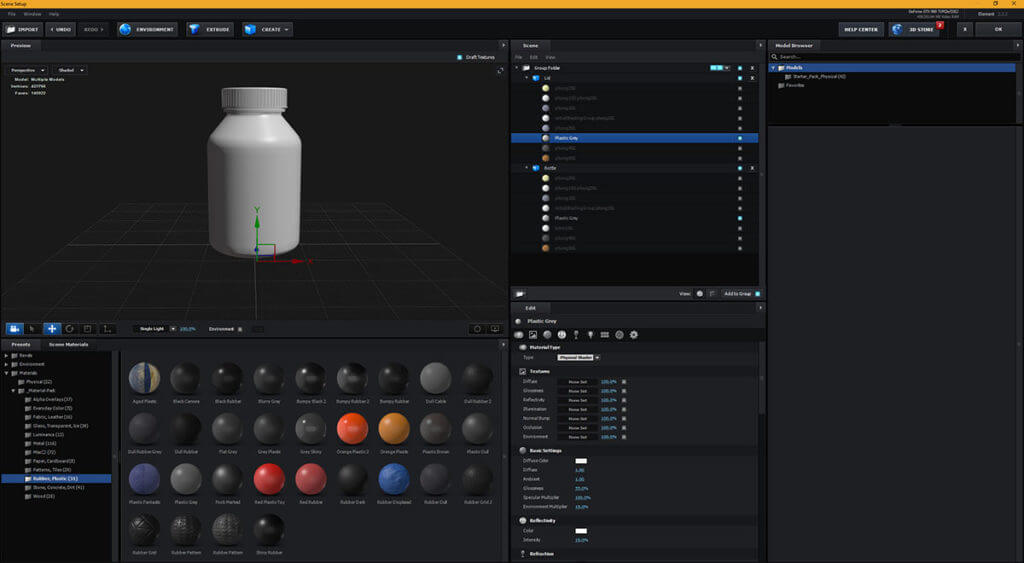Toggle the Environment checkbox under viewport
Screen dimensions: 1024x563
click(240, 329)
